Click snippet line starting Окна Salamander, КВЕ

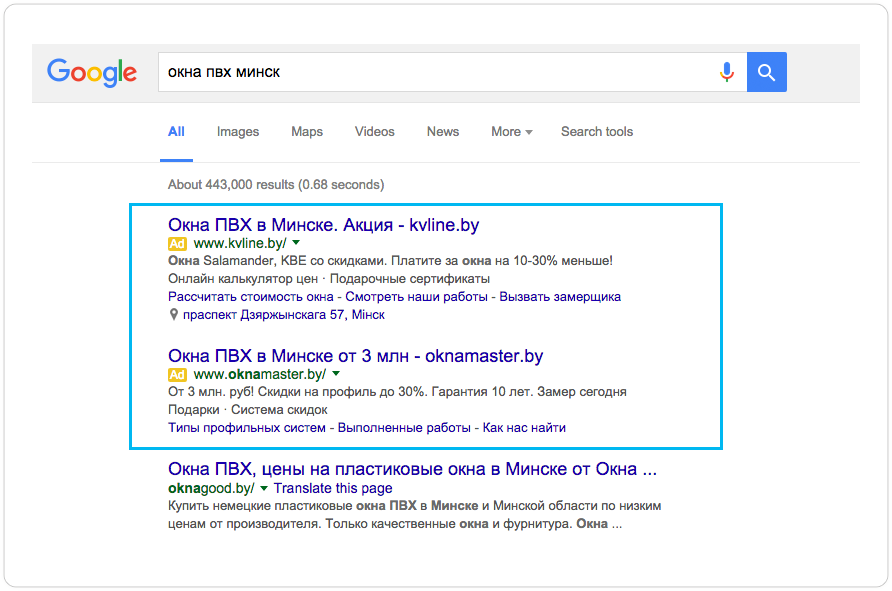pyautogui.click(x=390, y=261)
